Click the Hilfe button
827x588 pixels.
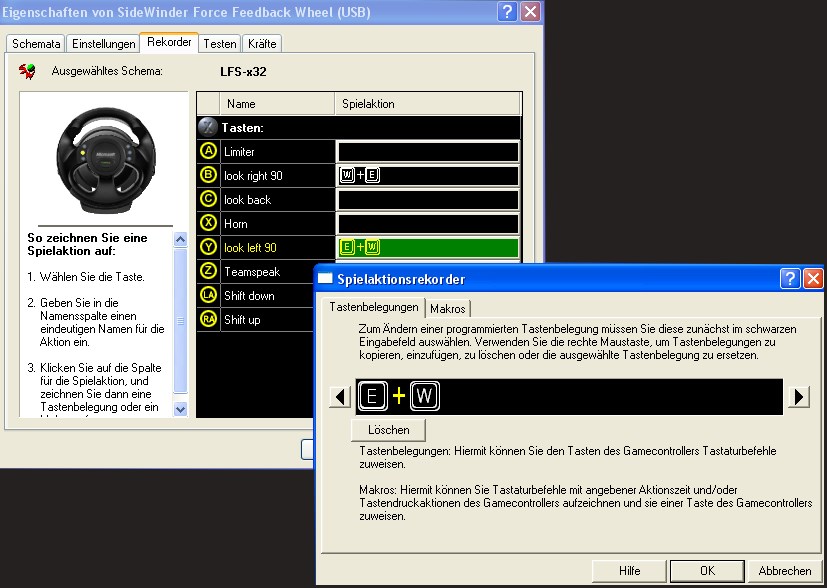point(629,571)
